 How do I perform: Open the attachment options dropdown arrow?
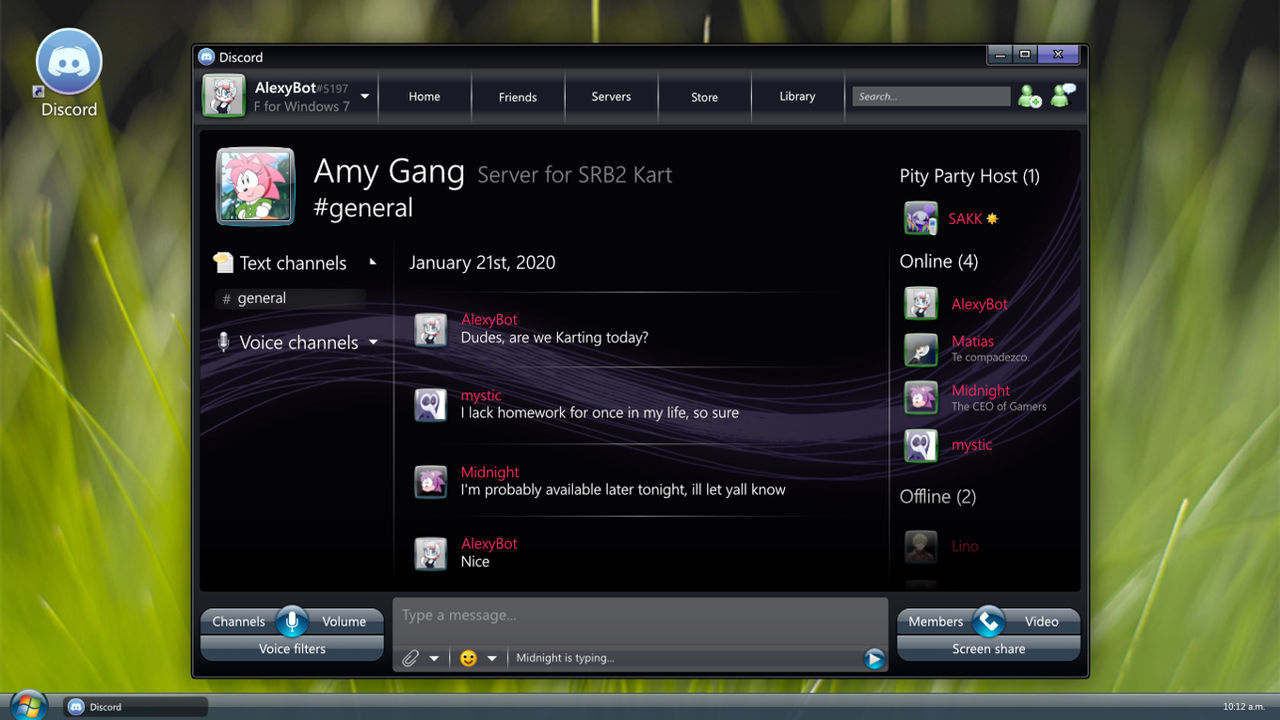click(x=432, y=658)
